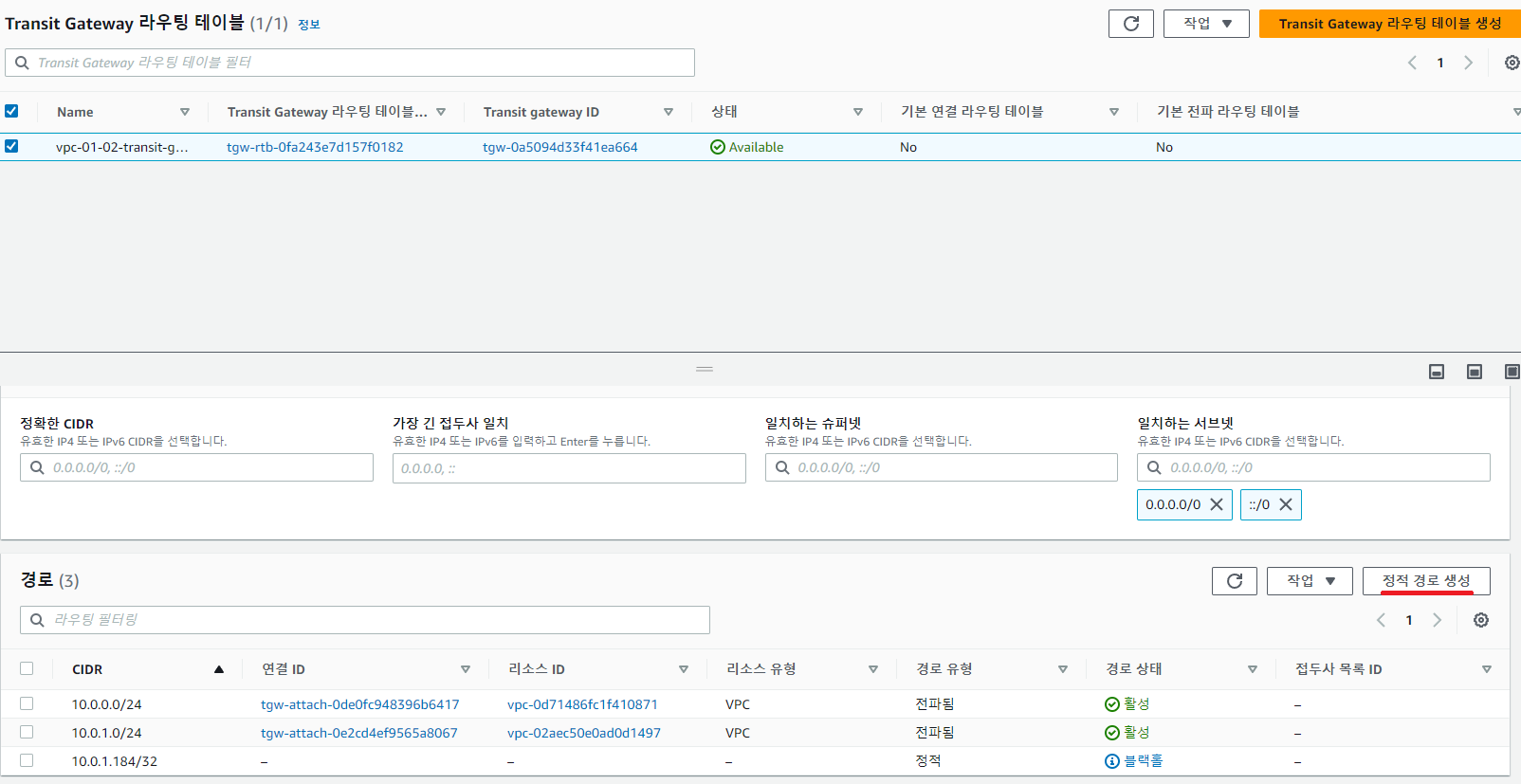Focus the 라우팅 필터링 search field
The width and height of the screenshot is (1521, 784).
365,620
